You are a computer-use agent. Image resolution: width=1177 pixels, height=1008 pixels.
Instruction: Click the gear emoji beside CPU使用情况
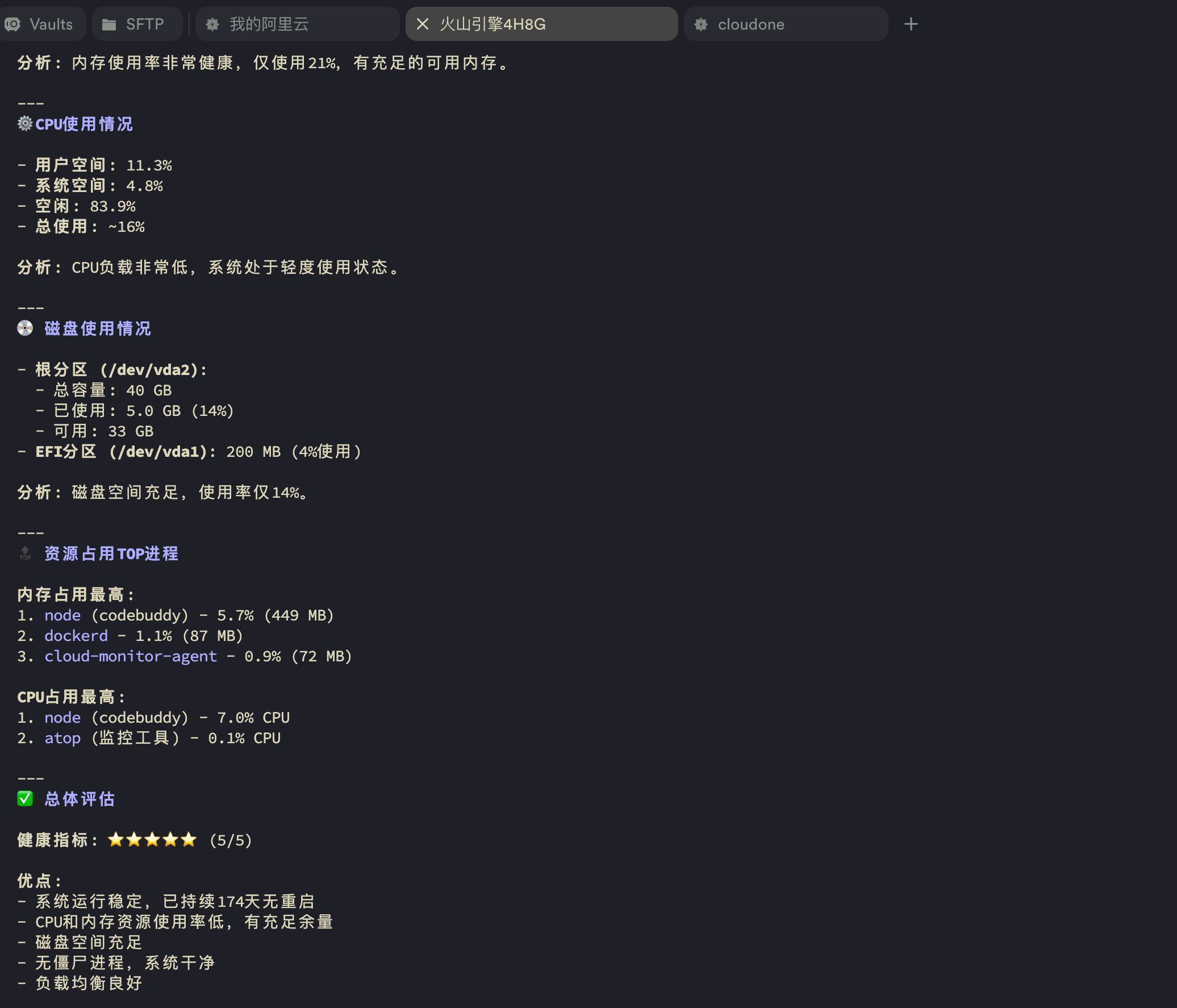tap(24, 124)
